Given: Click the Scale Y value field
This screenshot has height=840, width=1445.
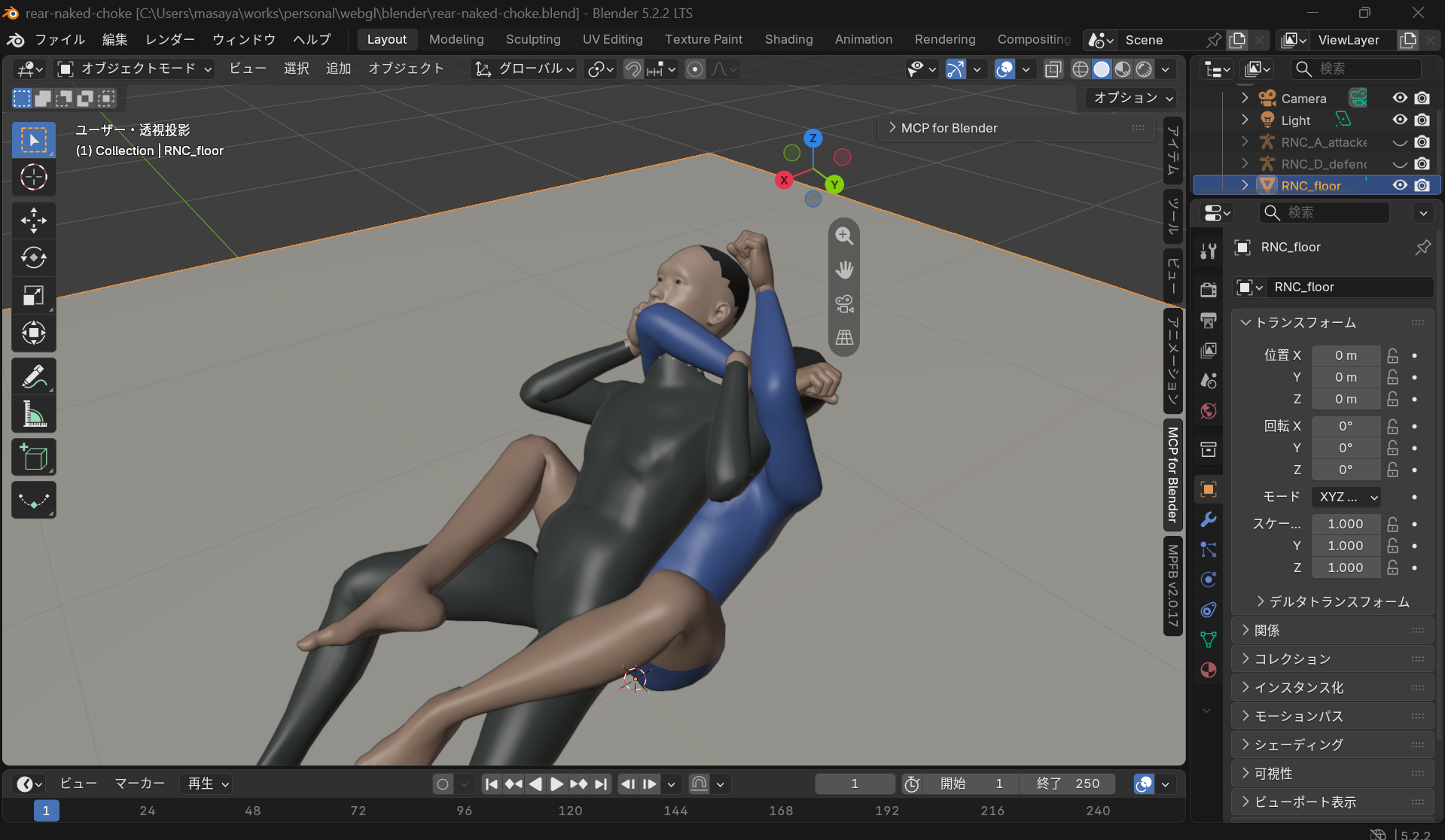Looking at the screenshot, I should tap(1346, 546).
